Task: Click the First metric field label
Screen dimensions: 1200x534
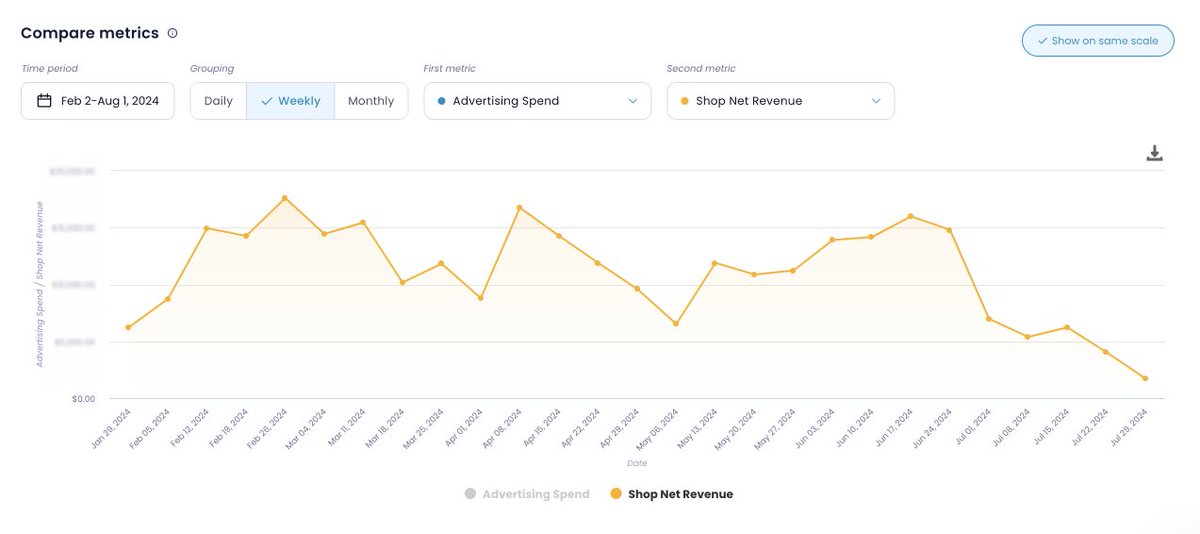Action: 450,68
